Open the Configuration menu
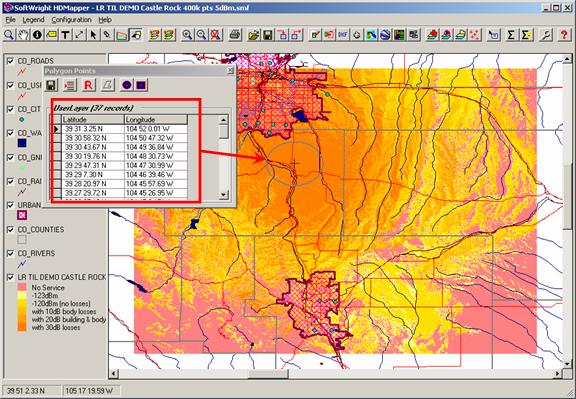This screenshot has height=399, width=576. click(71, 20)
